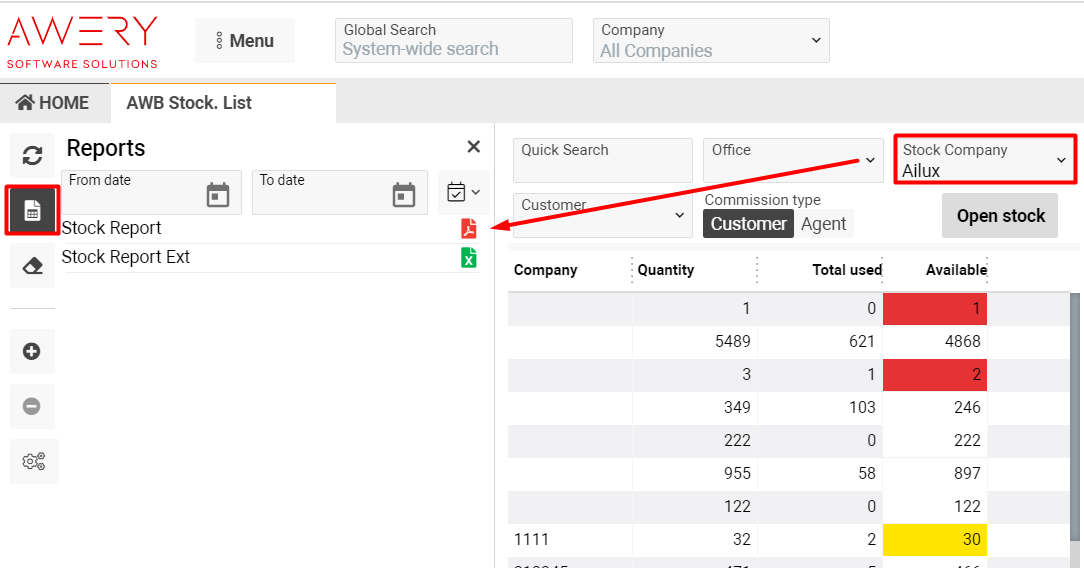Click the plus add record icon
The height and width of the screenshot is (568, 1084).
coord(32,351)
